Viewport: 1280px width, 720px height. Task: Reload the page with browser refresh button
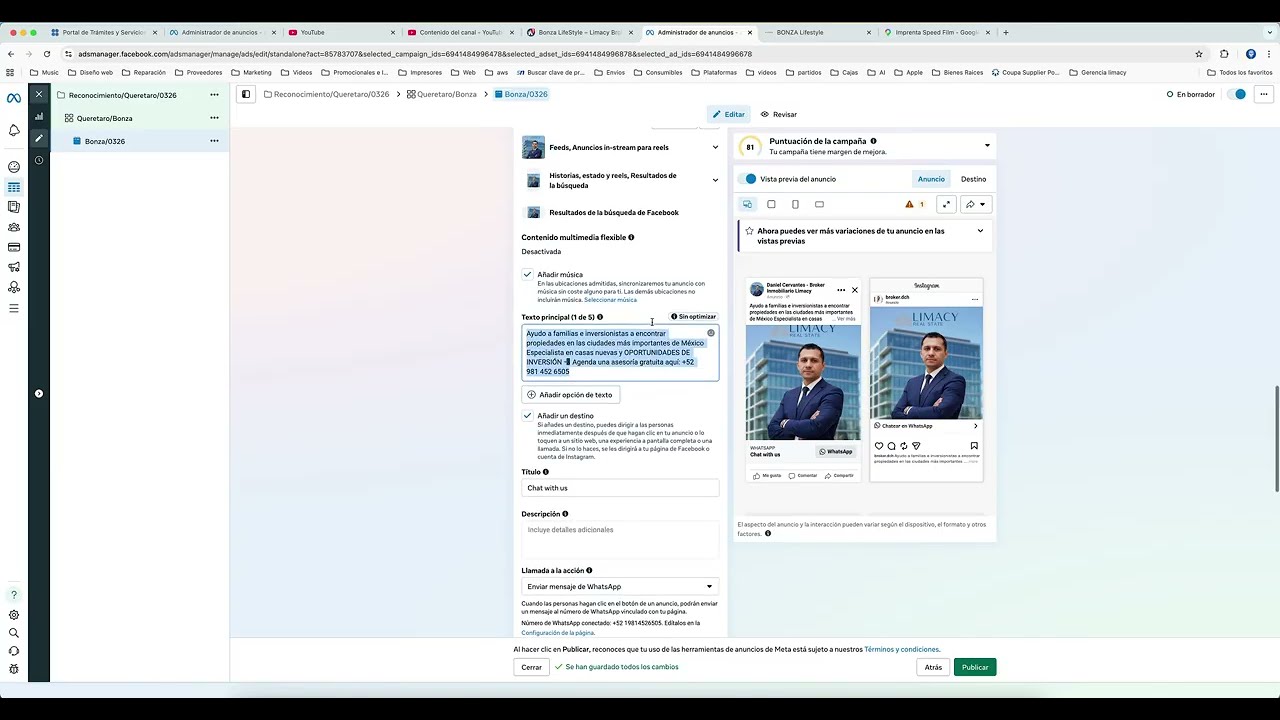coord(46,54)
